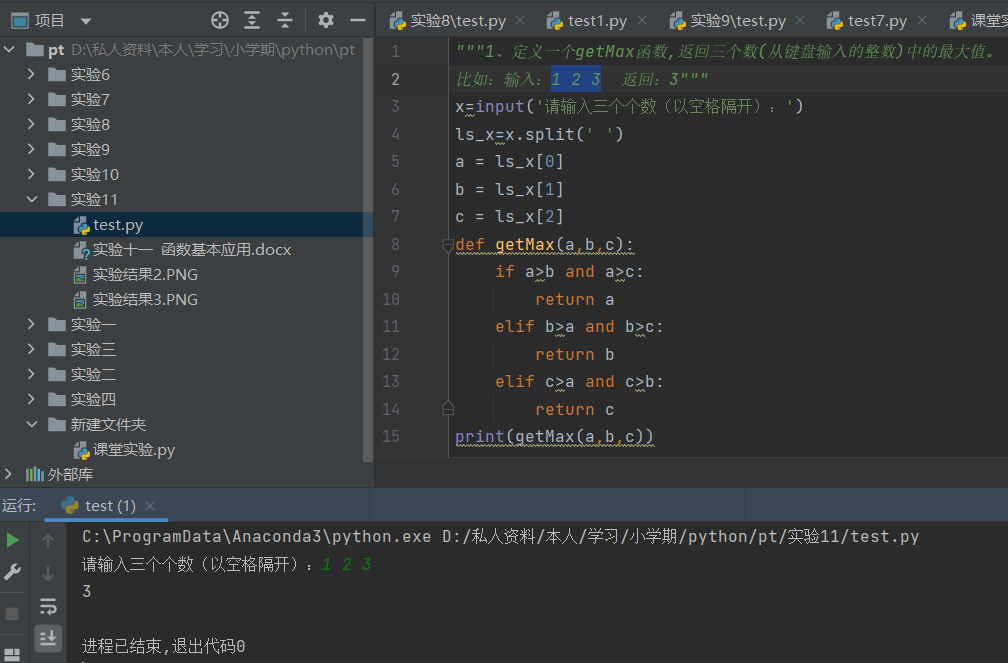This screenshot has height=663, width=1008.
Task: Close the test7.py tab
Action: point(922,21)
